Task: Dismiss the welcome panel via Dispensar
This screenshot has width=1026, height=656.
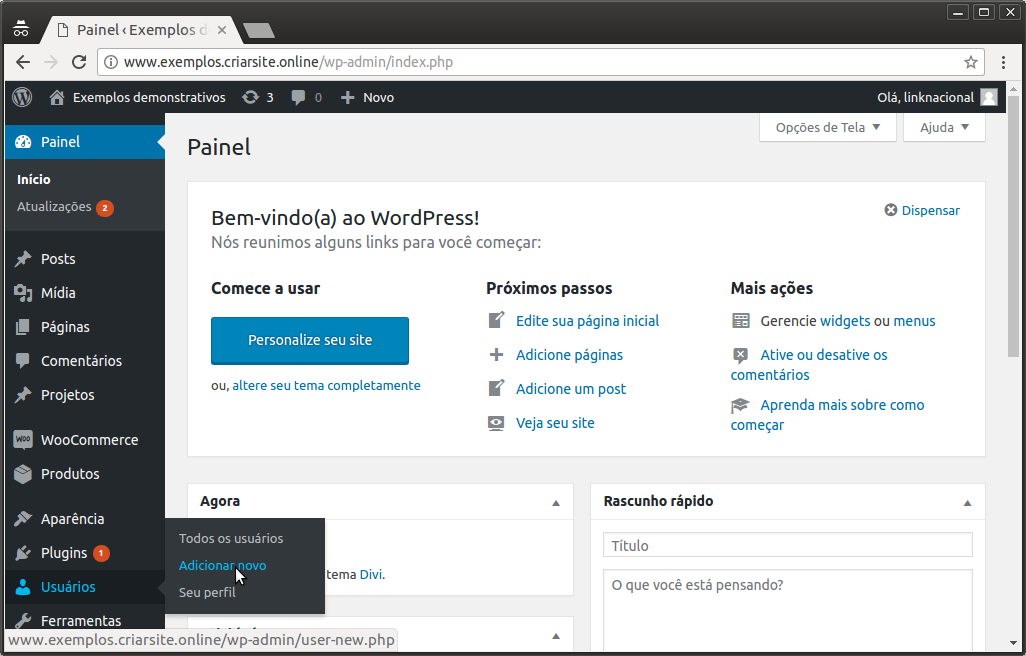Action: (922, 210)
